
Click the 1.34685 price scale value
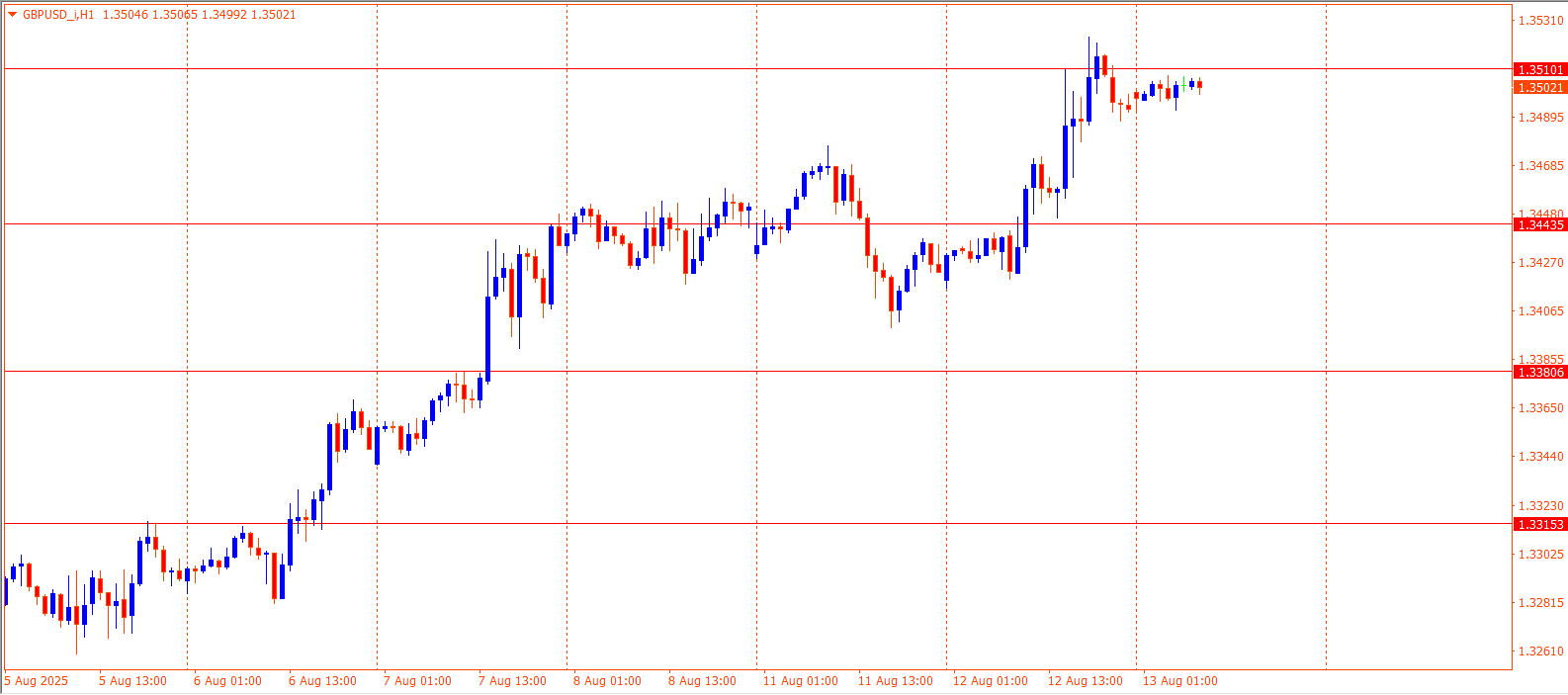point(1541,165)
